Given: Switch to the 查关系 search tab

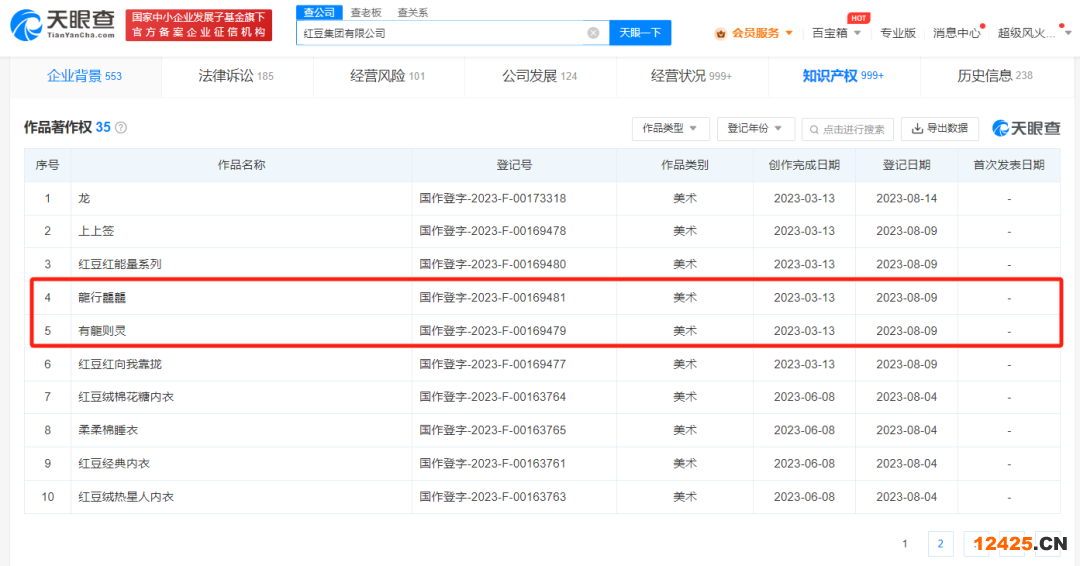Looking at the screenshot, I should coord(412,12).
